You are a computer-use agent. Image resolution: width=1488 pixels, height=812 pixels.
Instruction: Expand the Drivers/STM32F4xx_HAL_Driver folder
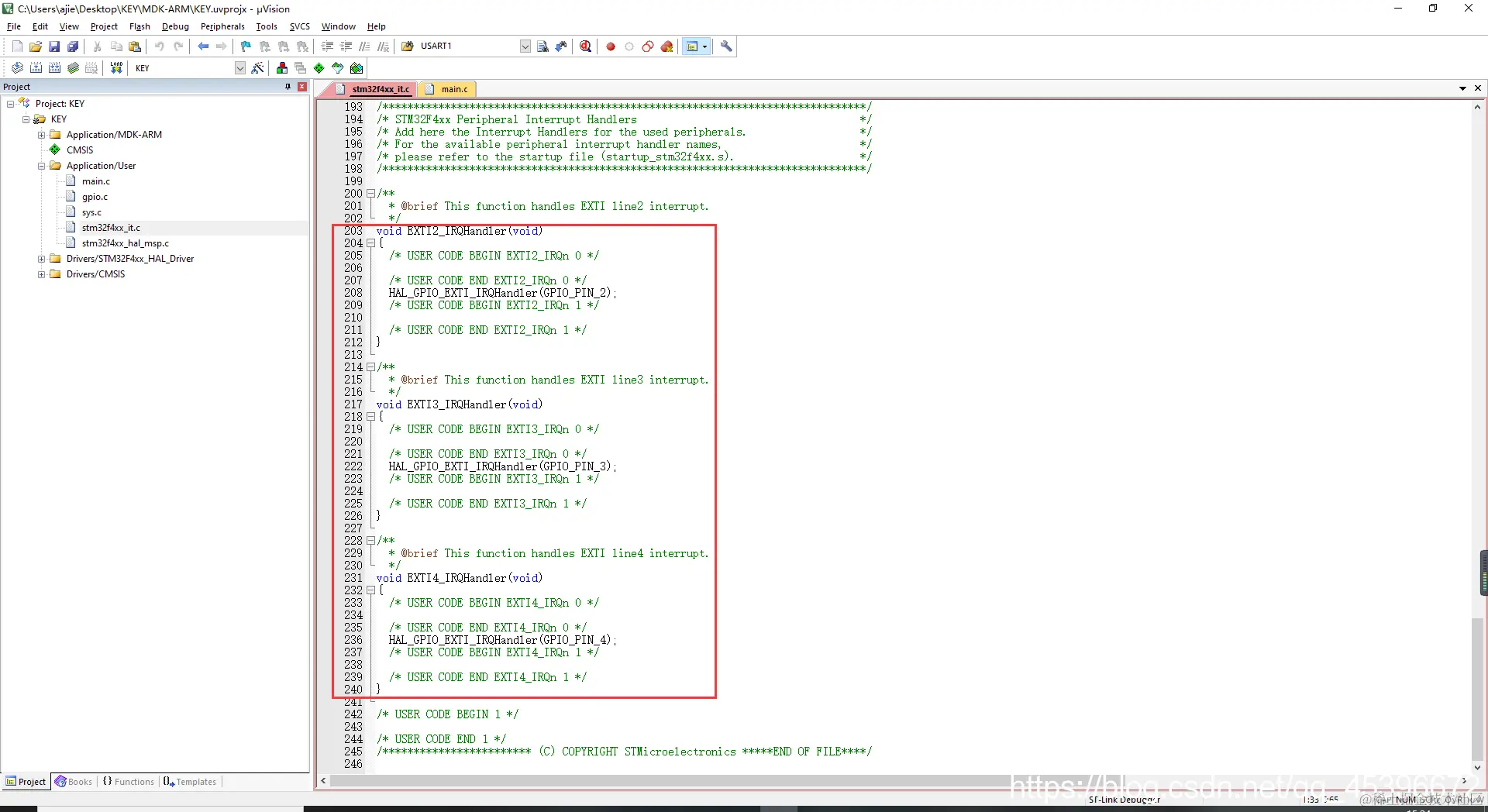click(41, 259)
